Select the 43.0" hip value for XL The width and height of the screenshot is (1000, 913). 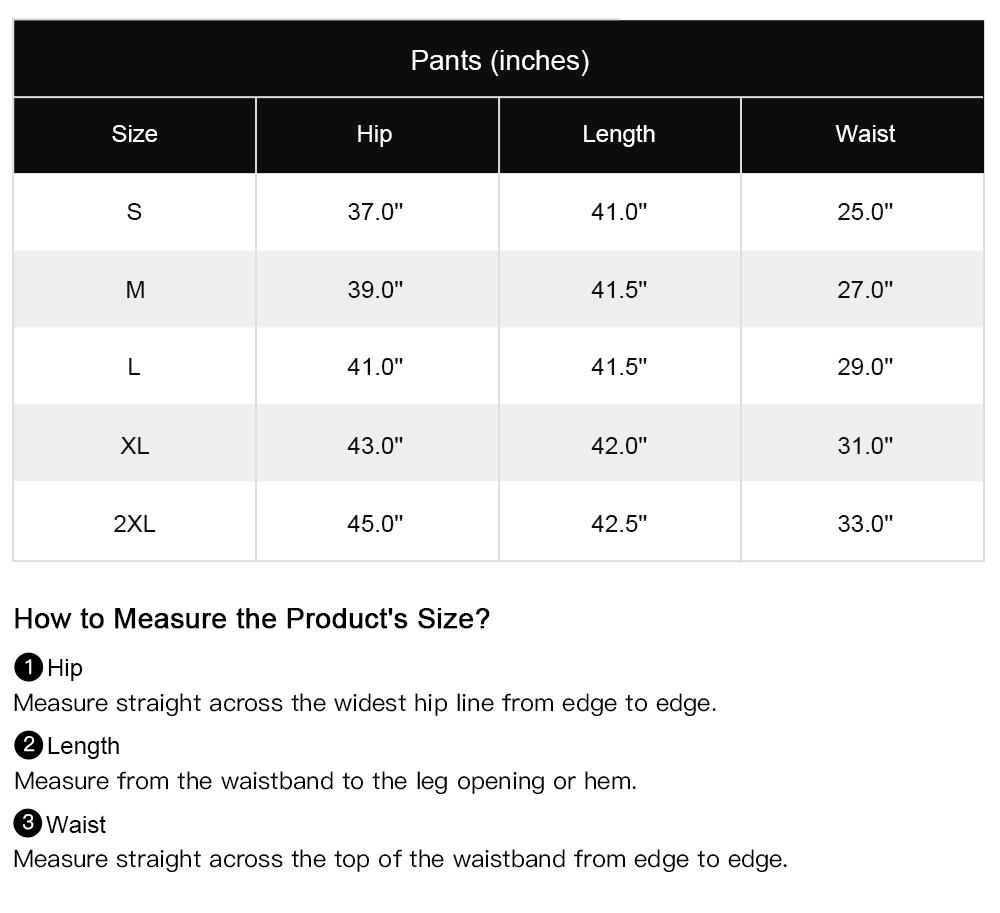click(375, 446)
